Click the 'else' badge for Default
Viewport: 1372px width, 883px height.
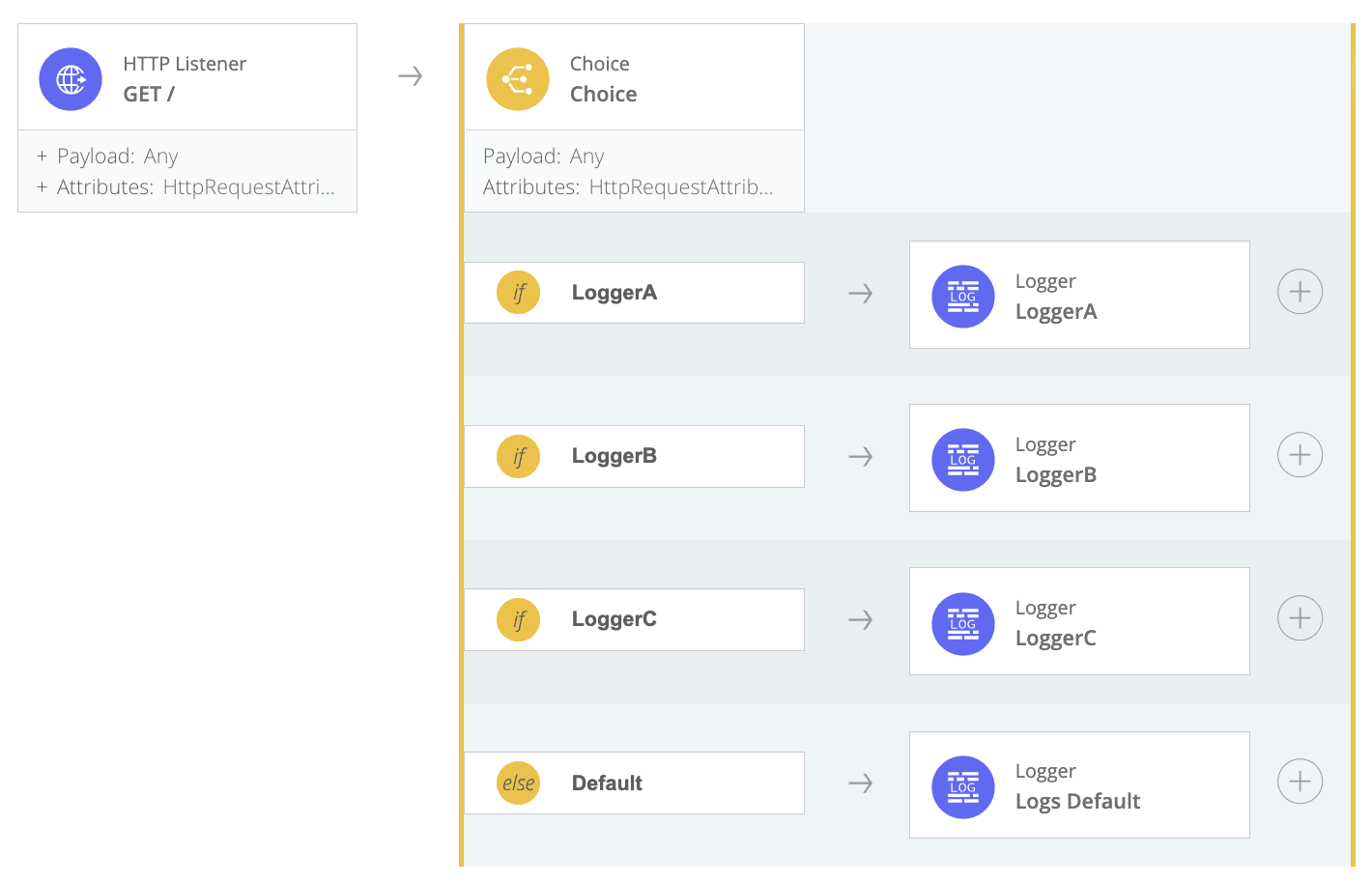(x=519, y=783)
